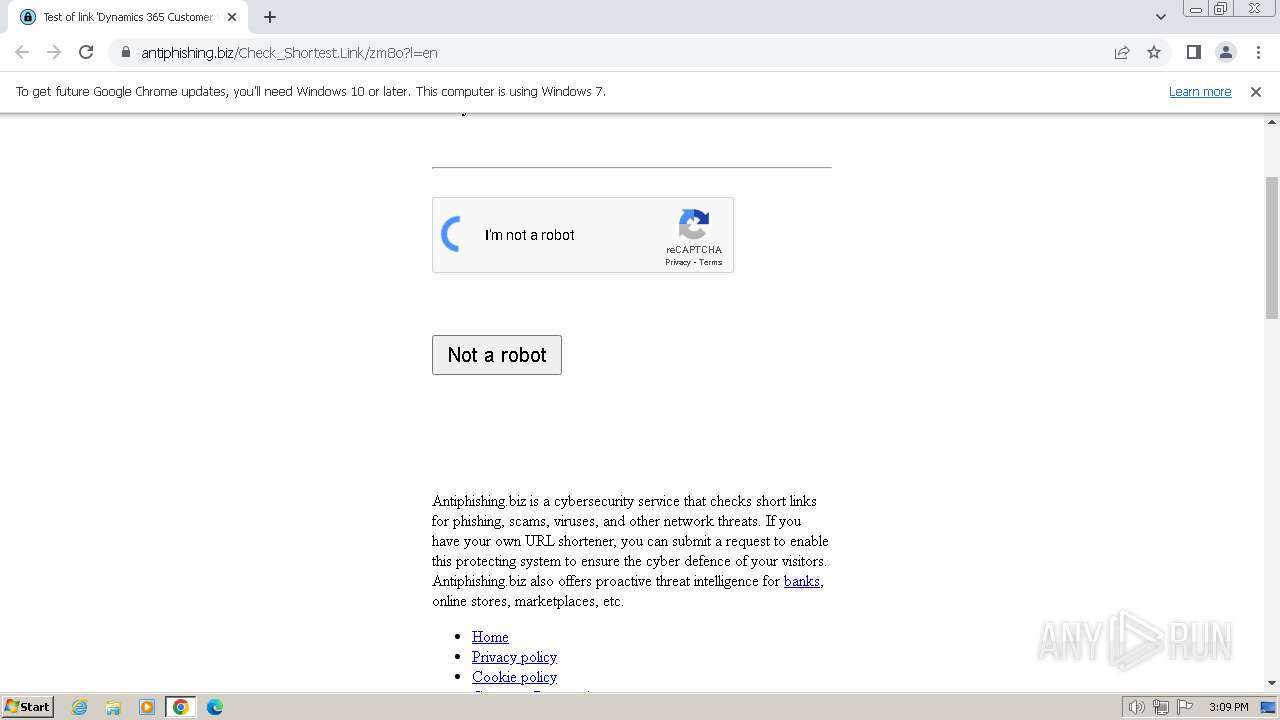The height and width of the screenshot is (720, 1280).
Task: Click the scrollbar down arrow
Action: click(x=1272, y=683)
